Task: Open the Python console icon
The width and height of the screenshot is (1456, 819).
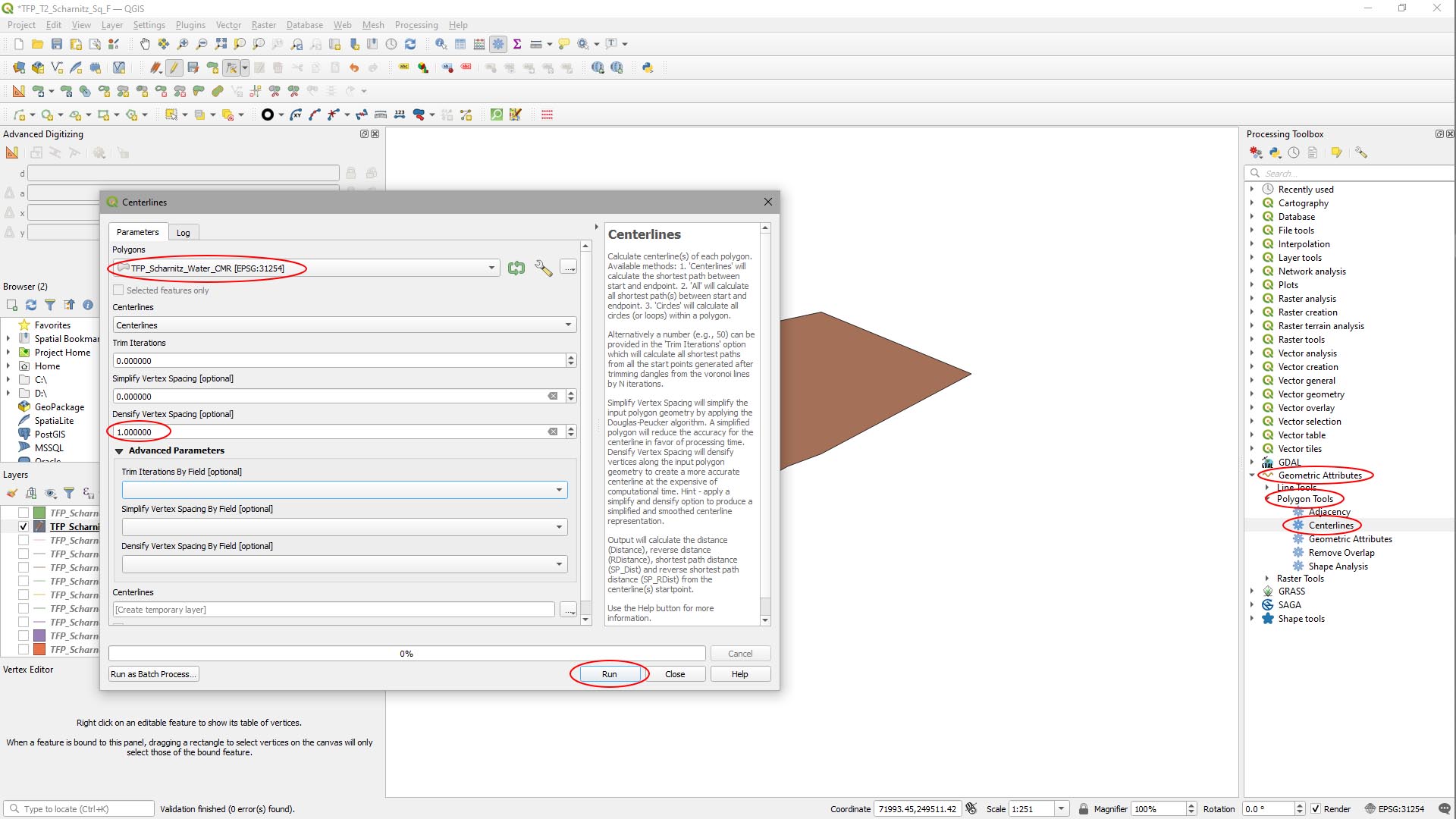Action: click(648, 67)
